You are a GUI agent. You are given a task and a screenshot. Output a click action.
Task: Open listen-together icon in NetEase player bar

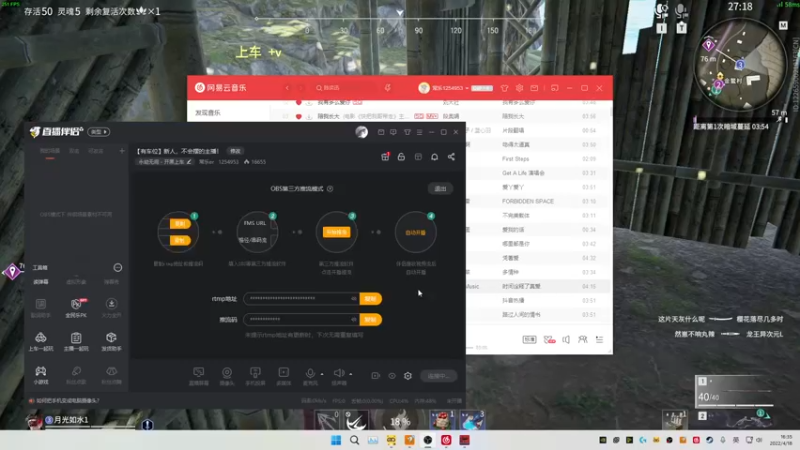pyautogui.click(x=583, y=339)
